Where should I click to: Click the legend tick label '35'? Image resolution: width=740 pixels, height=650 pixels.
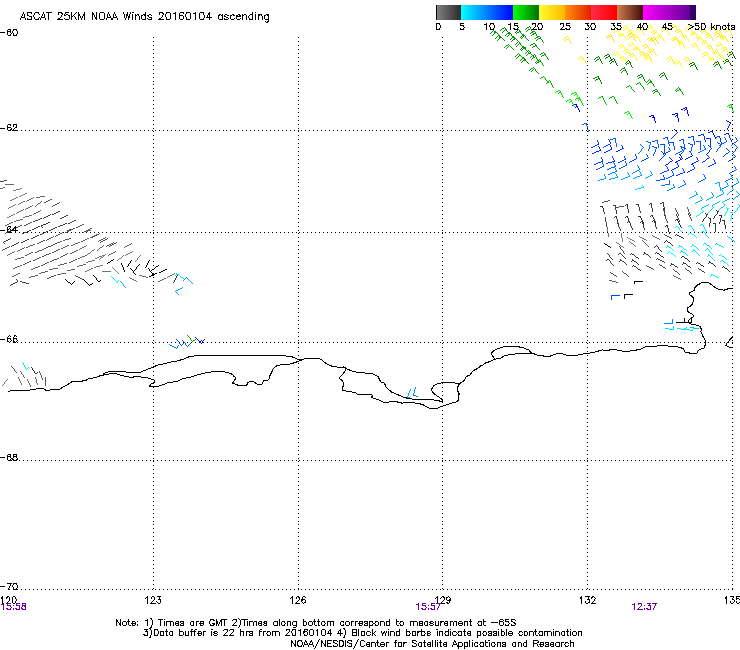(616, 27)
